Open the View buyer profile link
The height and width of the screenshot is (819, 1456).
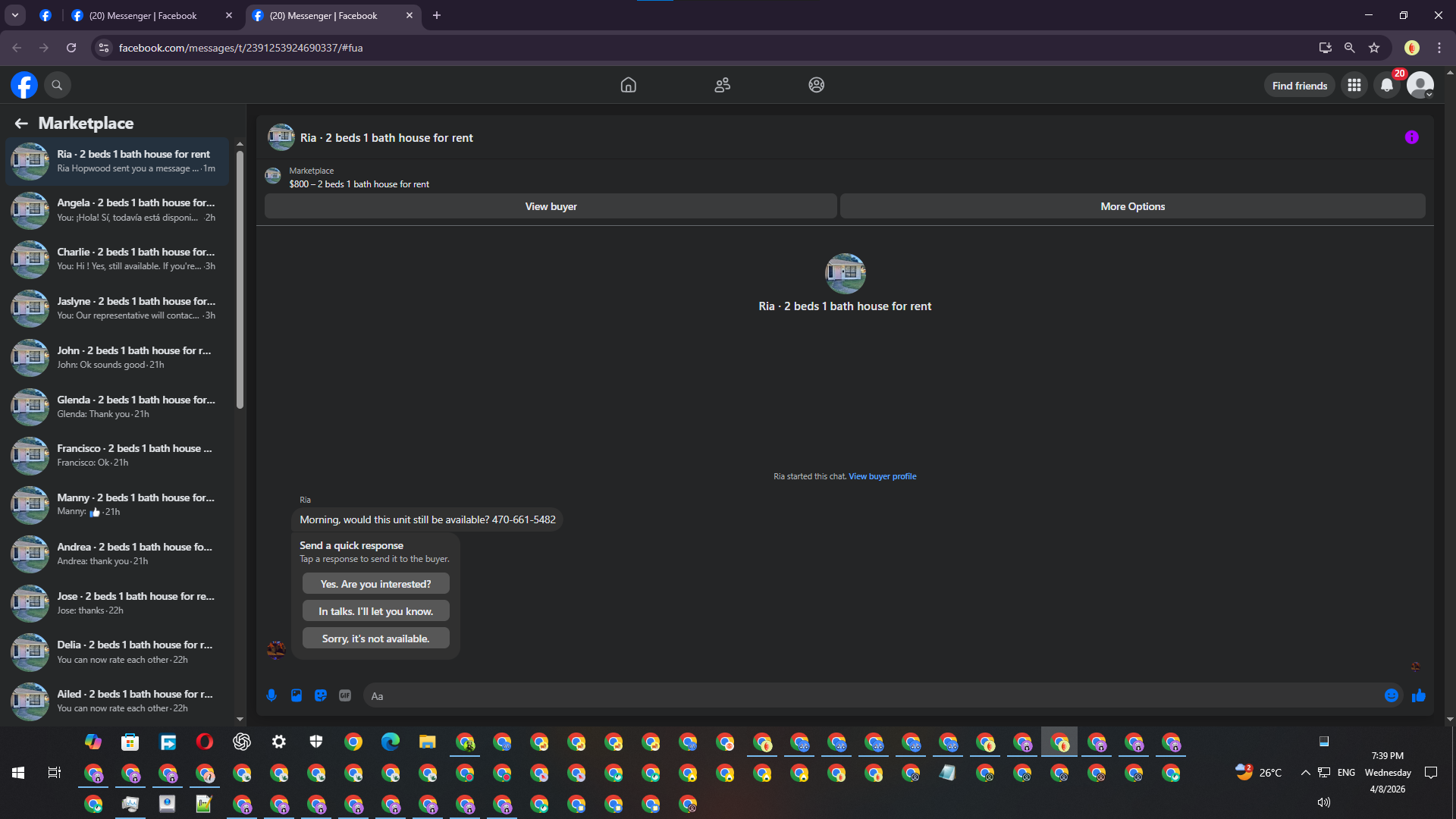point(882,476)
